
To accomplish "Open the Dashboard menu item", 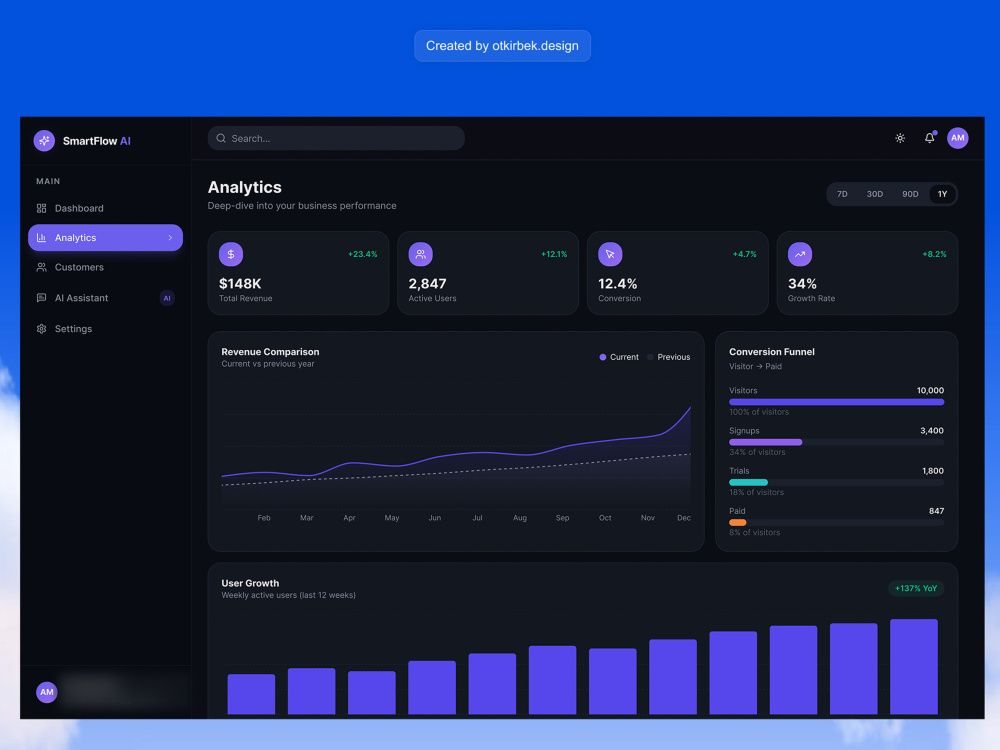I will [x=105, y=209].
